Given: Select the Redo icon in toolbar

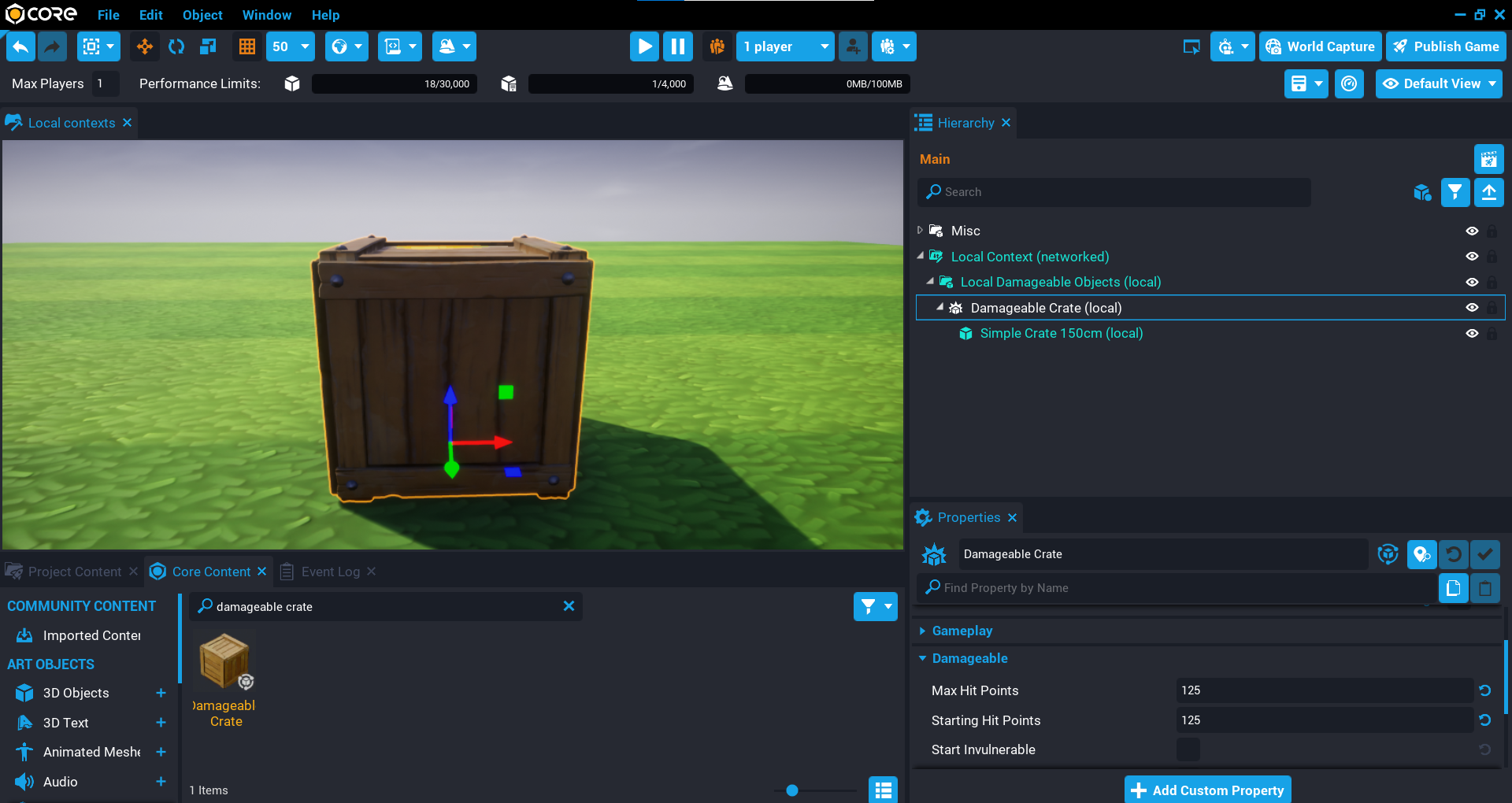Looking at the screenshot, I should pos(52,46).
